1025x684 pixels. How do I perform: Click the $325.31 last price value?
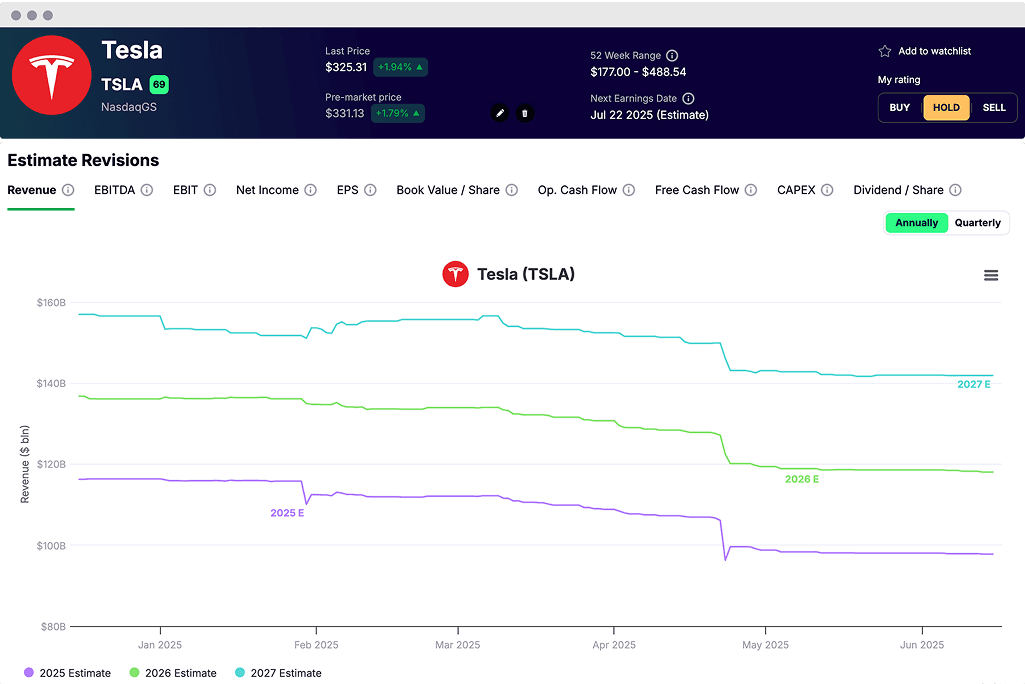346,67
